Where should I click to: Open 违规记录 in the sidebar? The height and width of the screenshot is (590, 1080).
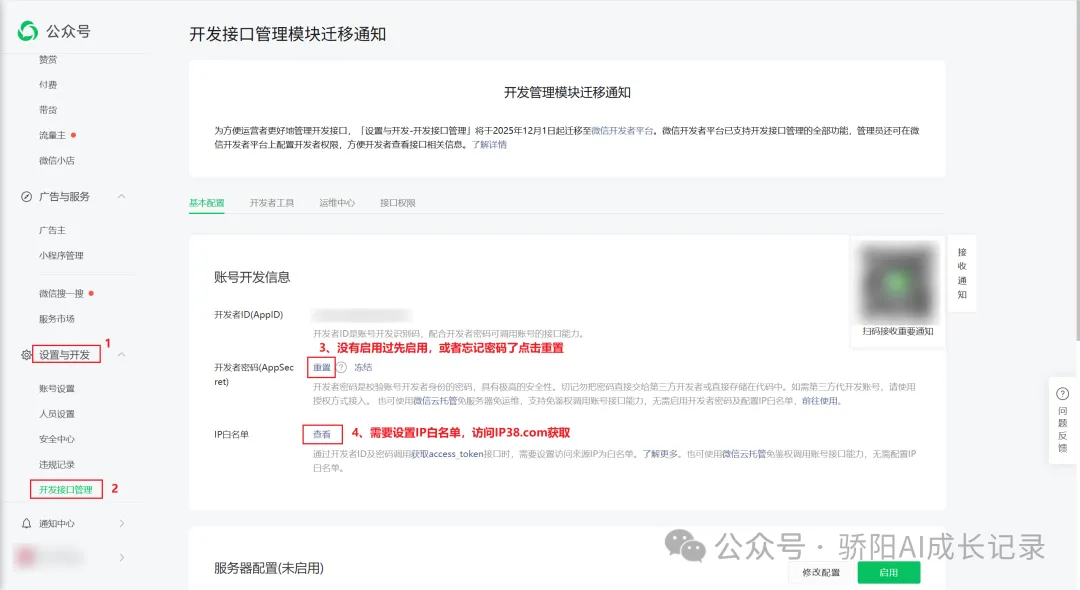coord(56,465)
